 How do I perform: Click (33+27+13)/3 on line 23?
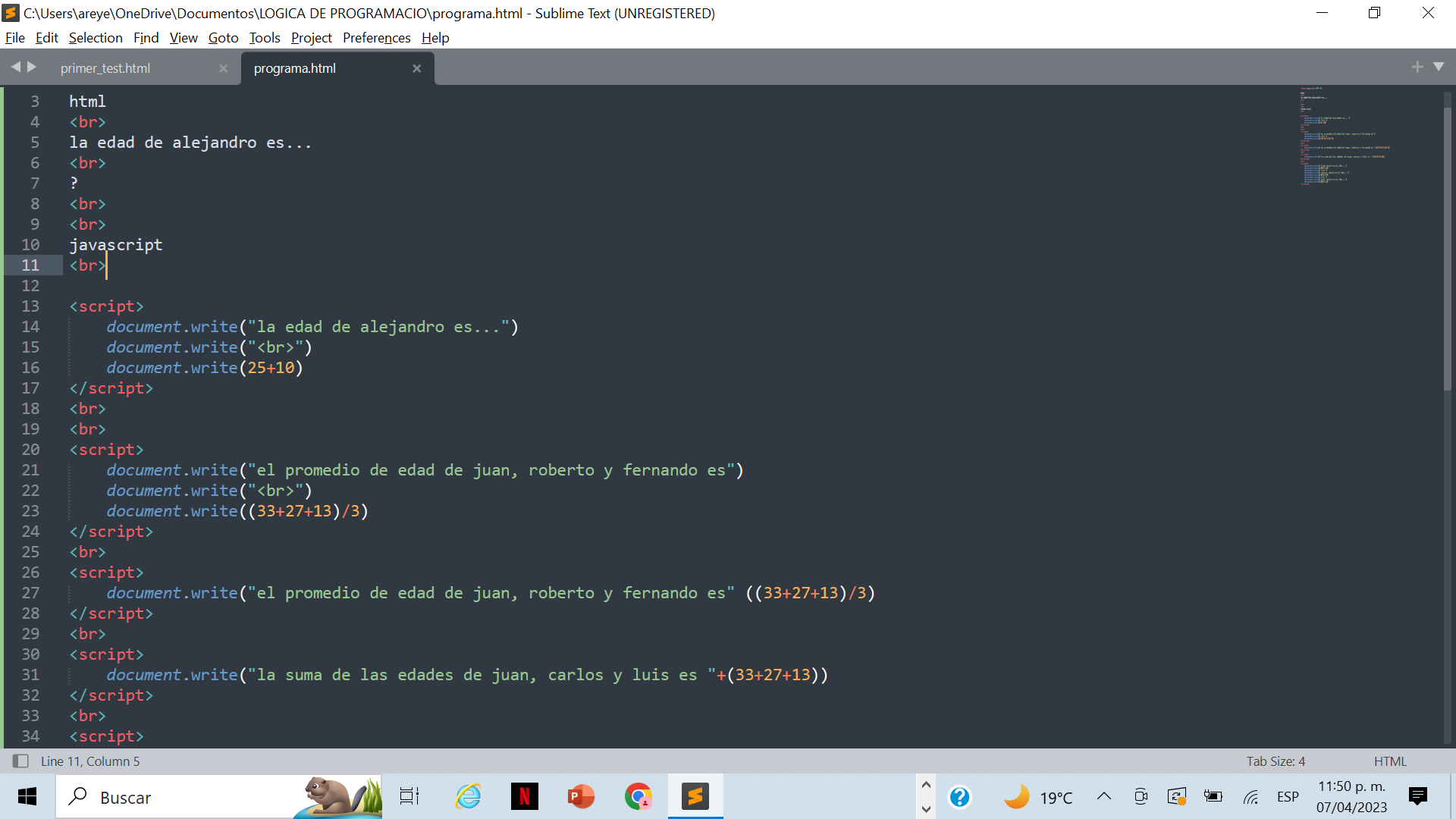303,511
